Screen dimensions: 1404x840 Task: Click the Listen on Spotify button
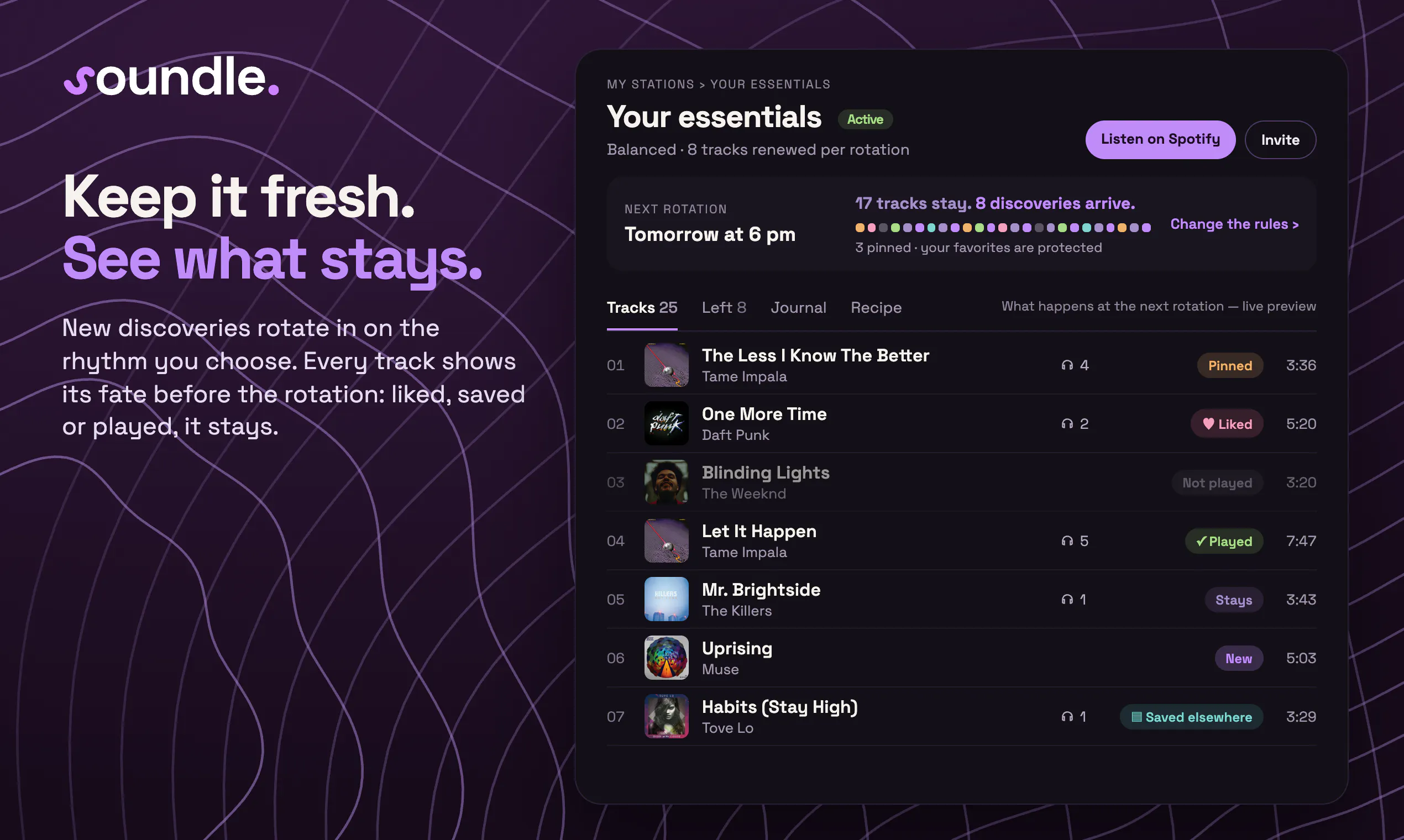pyautogui.click(x=1160, y=139)
